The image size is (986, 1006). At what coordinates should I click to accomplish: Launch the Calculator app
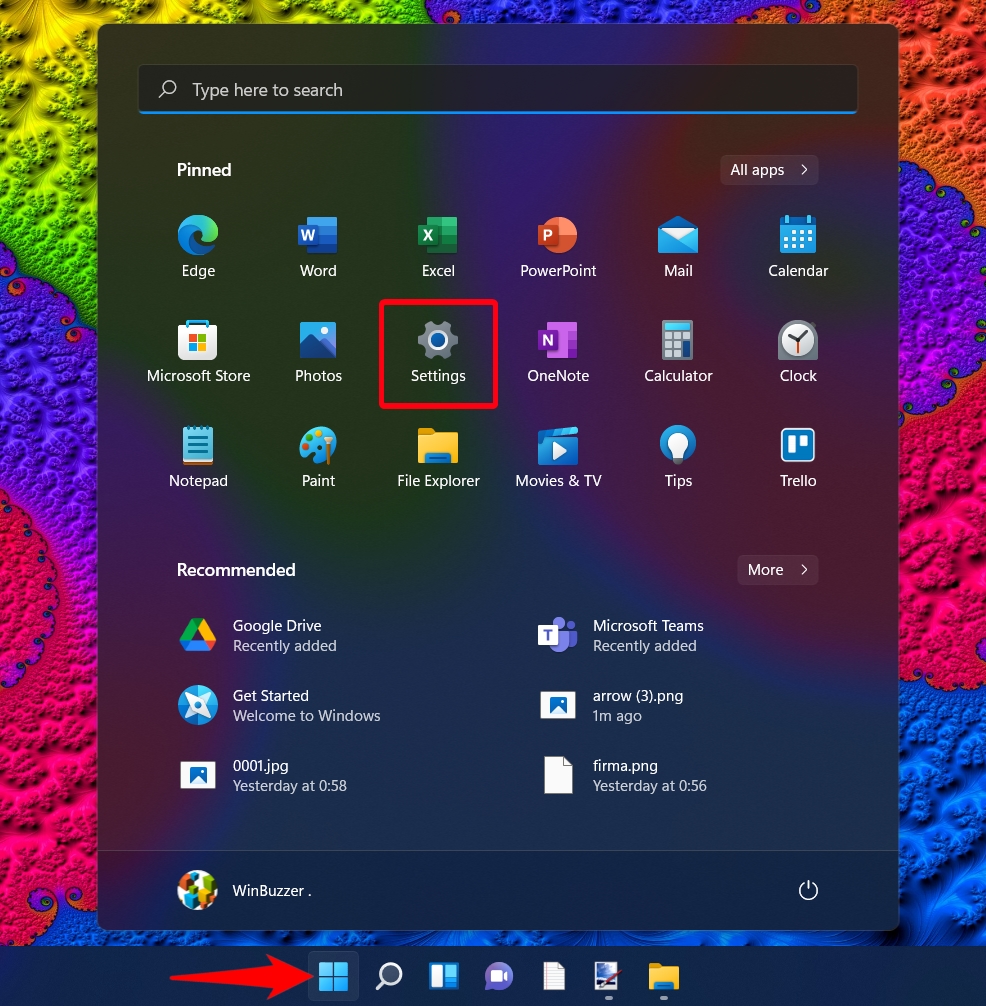click(x=677, y=350)
